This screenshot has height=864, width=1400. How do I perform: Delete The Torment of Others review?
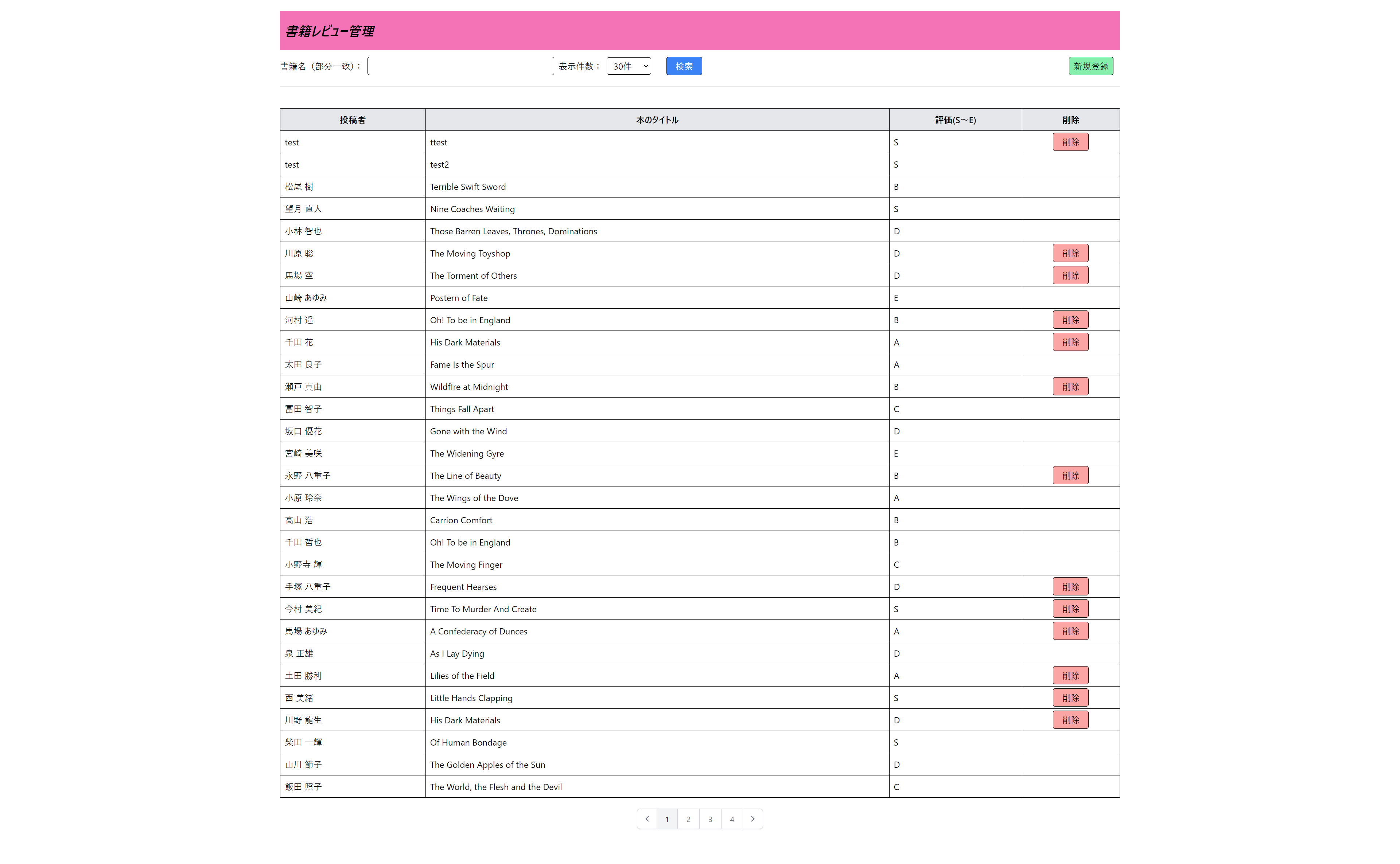1070,275
